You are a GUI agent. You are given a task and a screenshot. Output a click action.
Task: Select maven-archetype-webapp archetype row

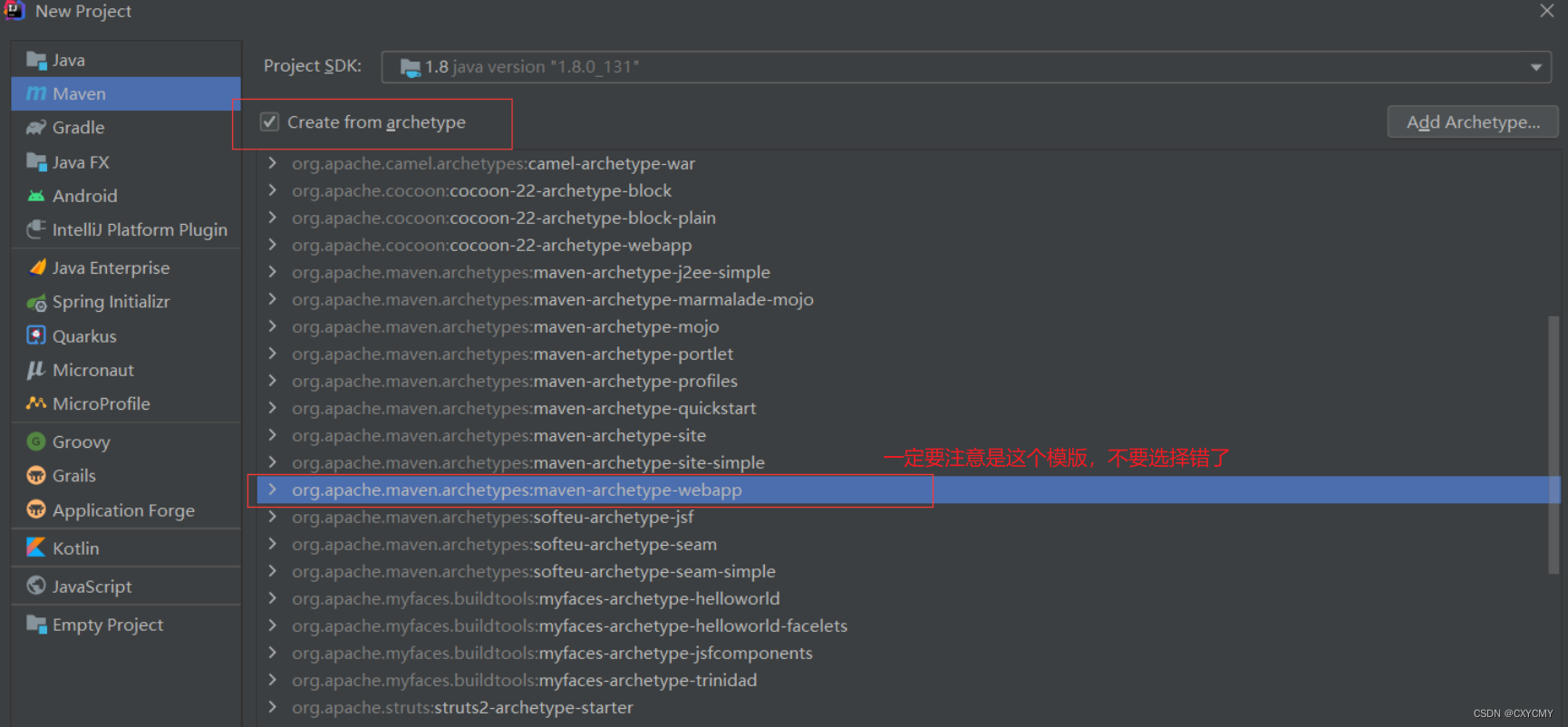point(908,490)
